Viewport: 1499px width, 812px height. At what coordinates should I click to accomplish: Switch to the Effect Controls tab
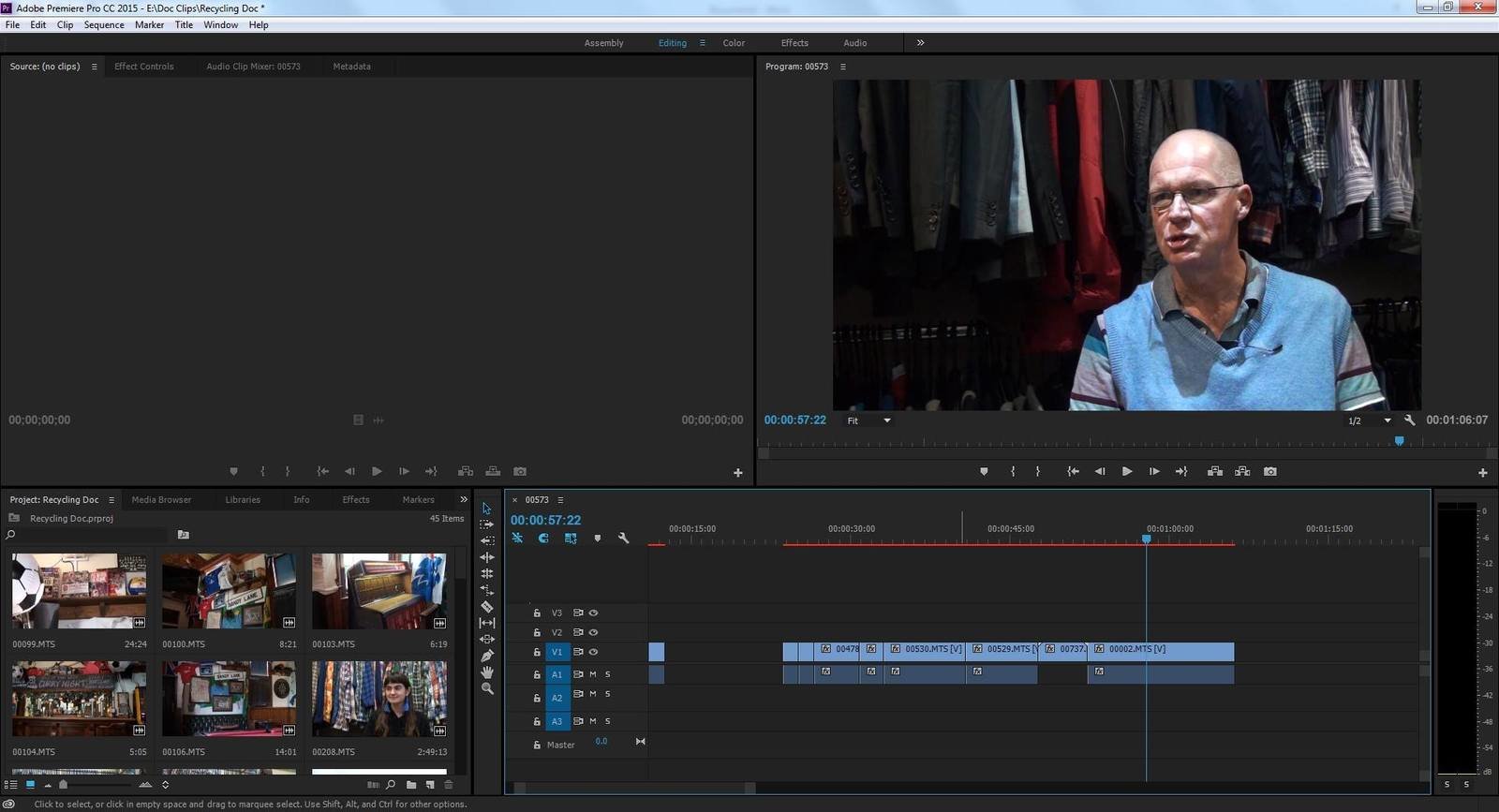click(x=144, y=66)
